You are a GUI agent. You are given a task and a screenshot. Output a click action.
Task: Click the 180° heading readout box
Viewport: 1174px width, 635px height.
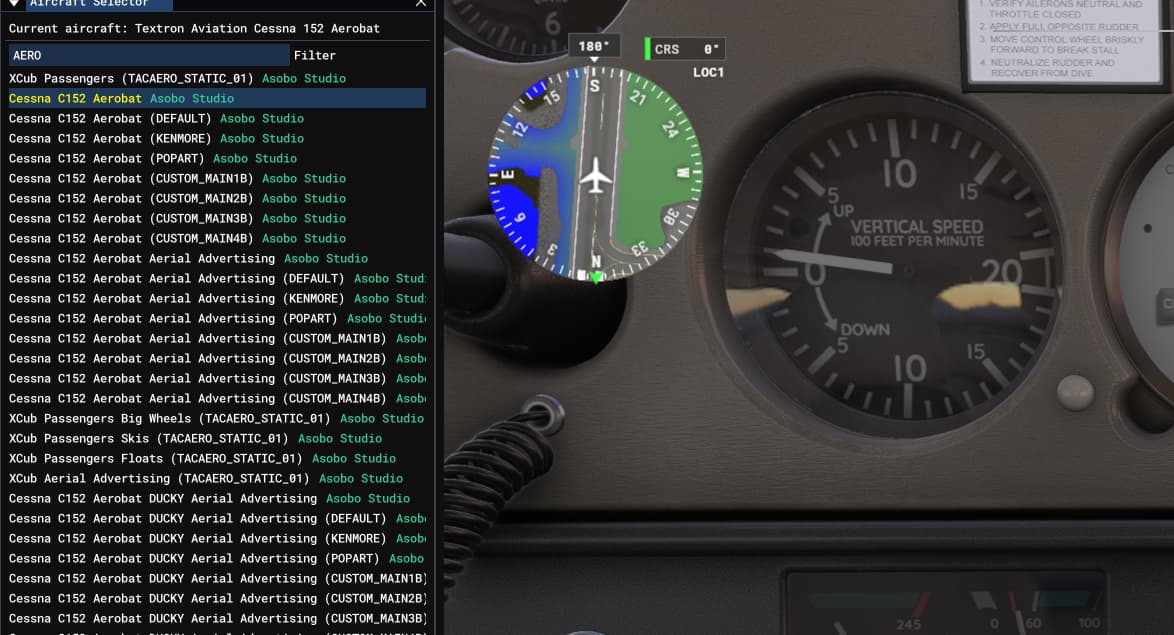pyautogui.click(x=594, y=46)
